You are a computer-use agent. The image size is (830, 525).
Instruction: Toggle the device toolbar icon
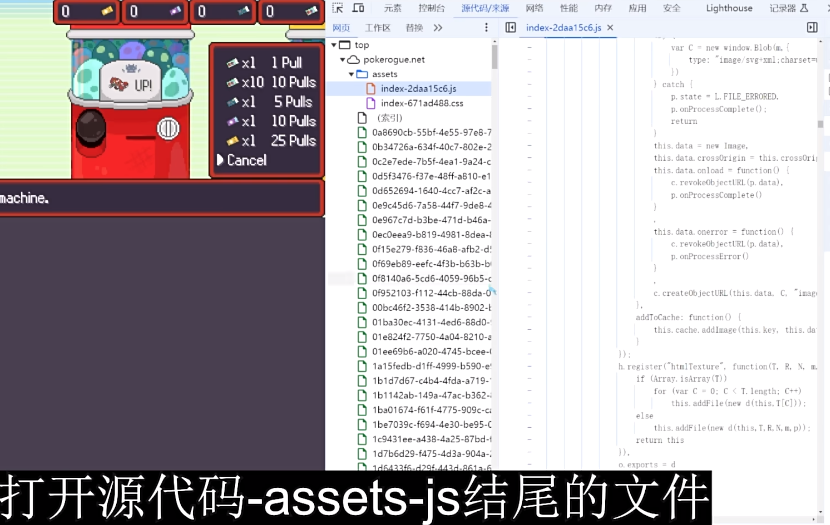(x=358, y=8)
